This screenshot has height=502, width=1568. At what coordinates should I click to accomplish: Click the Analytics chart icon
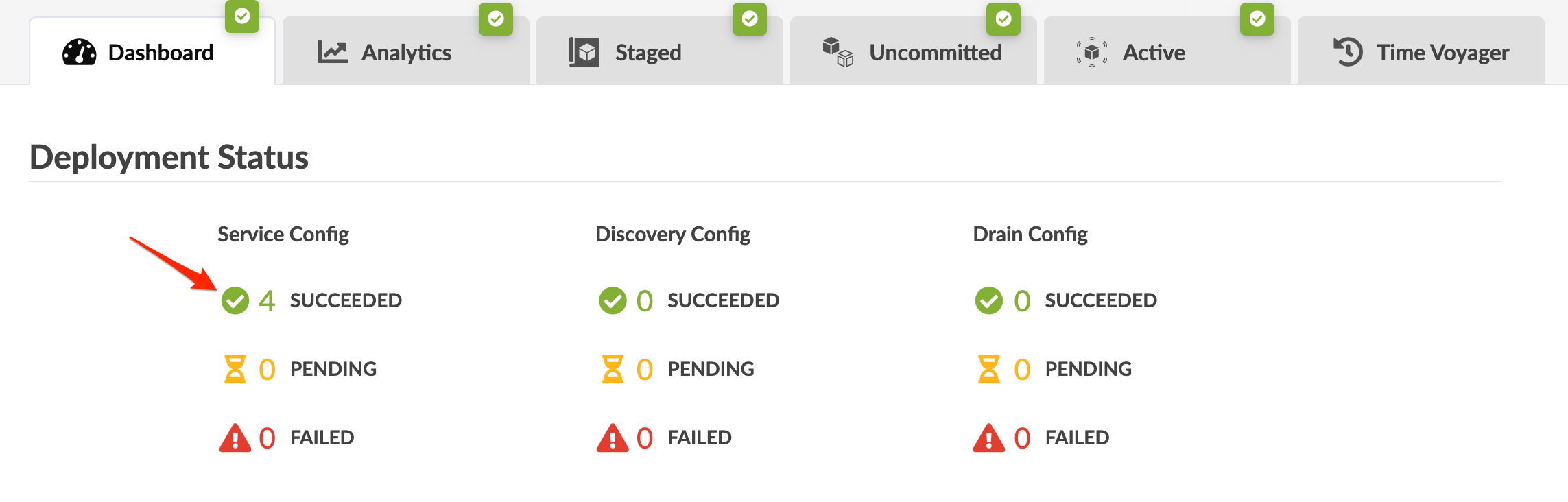[333, 52]
